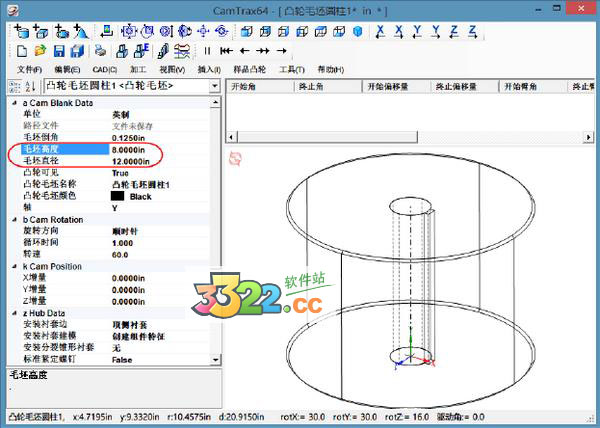Save with the single floppy disk icon
Image resolution: width=600 pixels, height=428 pixels.
pyautogui.click(x=59, y=50)
